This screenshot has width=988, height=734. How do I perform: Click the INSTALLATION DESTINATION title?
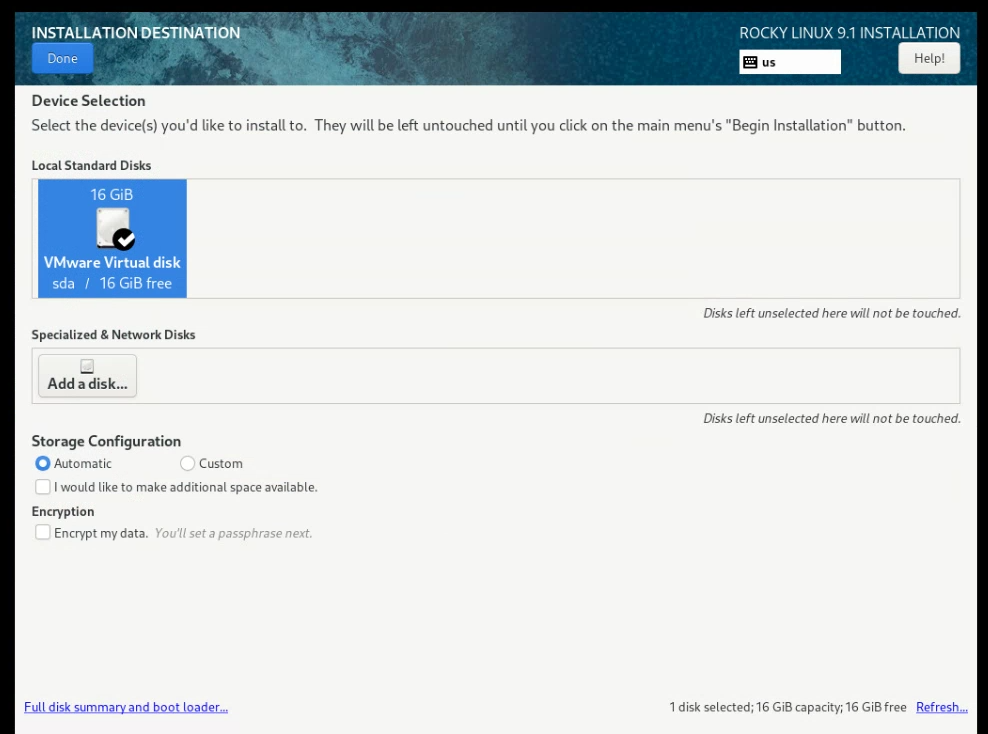click(x=135, y=33)
